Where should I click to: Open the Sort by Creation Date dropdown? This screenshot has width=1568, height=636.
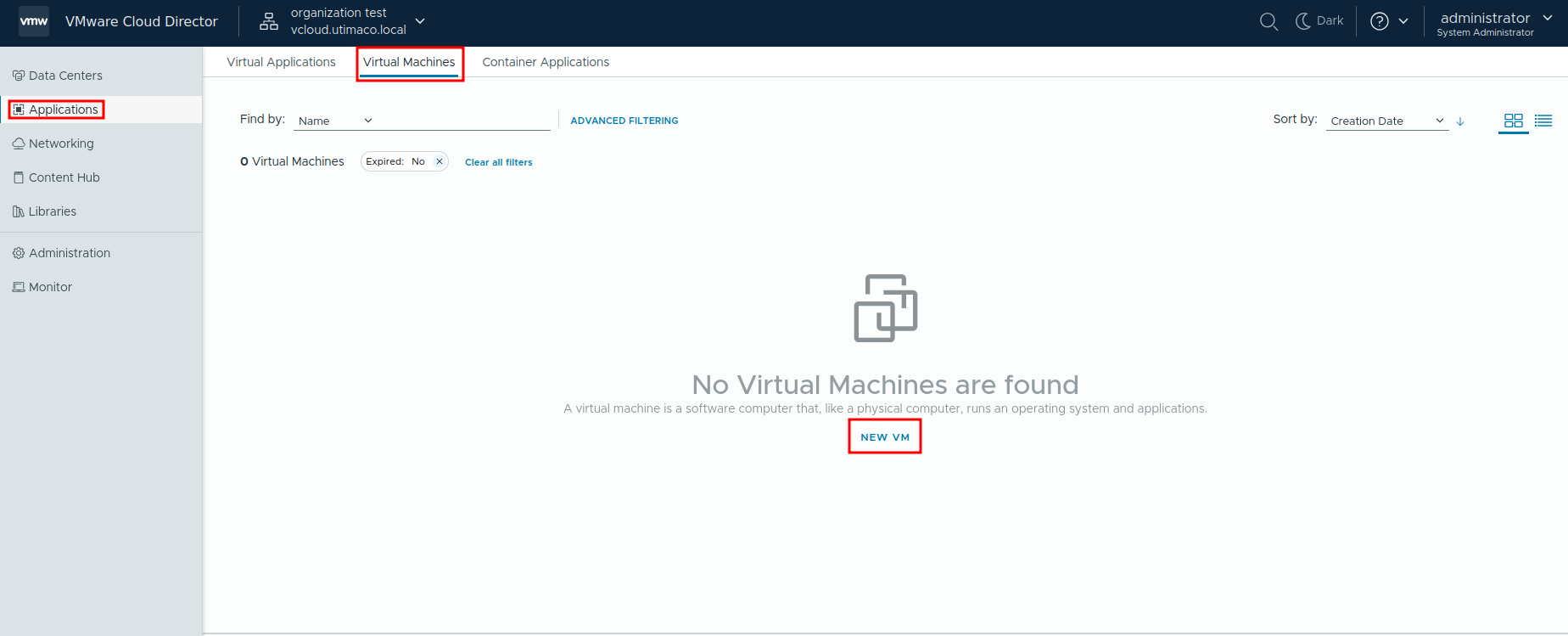tap(1387, 121)
